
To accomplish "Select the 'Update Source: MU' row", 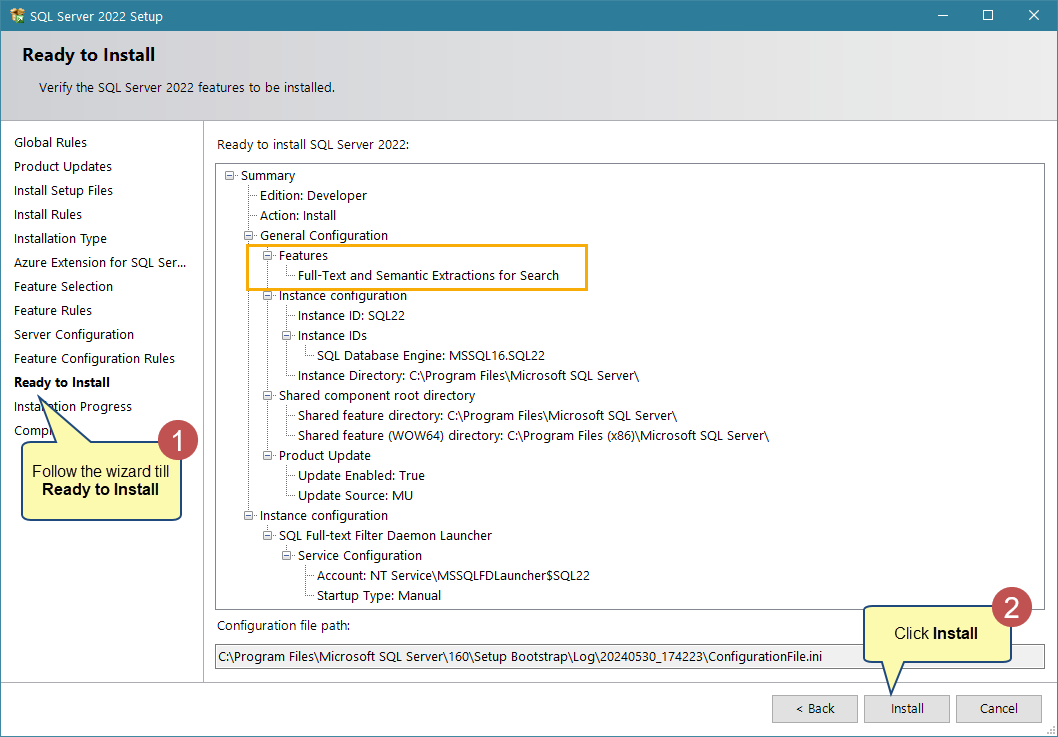I will 355,495.
